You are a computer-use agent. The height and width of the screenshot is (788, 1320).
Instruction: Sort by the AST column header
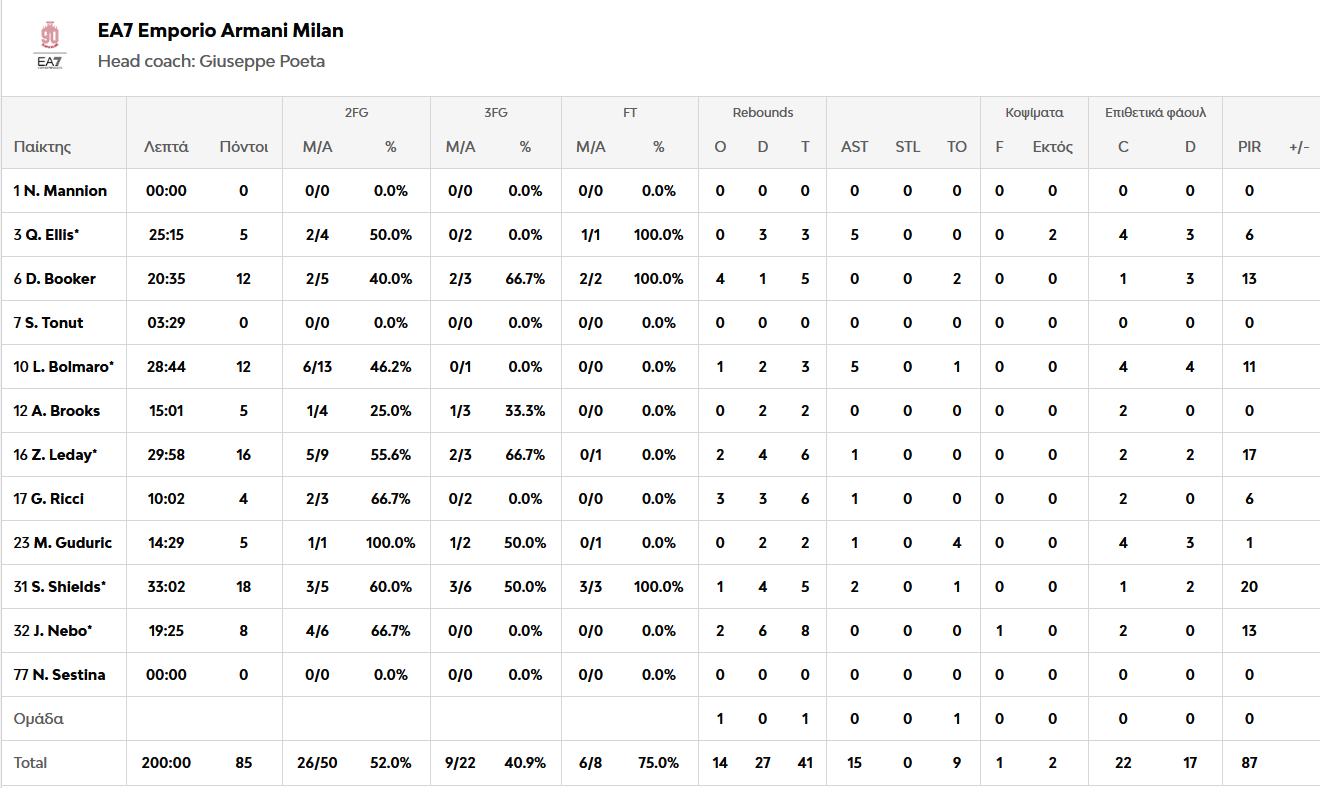(x=854, y=147)
